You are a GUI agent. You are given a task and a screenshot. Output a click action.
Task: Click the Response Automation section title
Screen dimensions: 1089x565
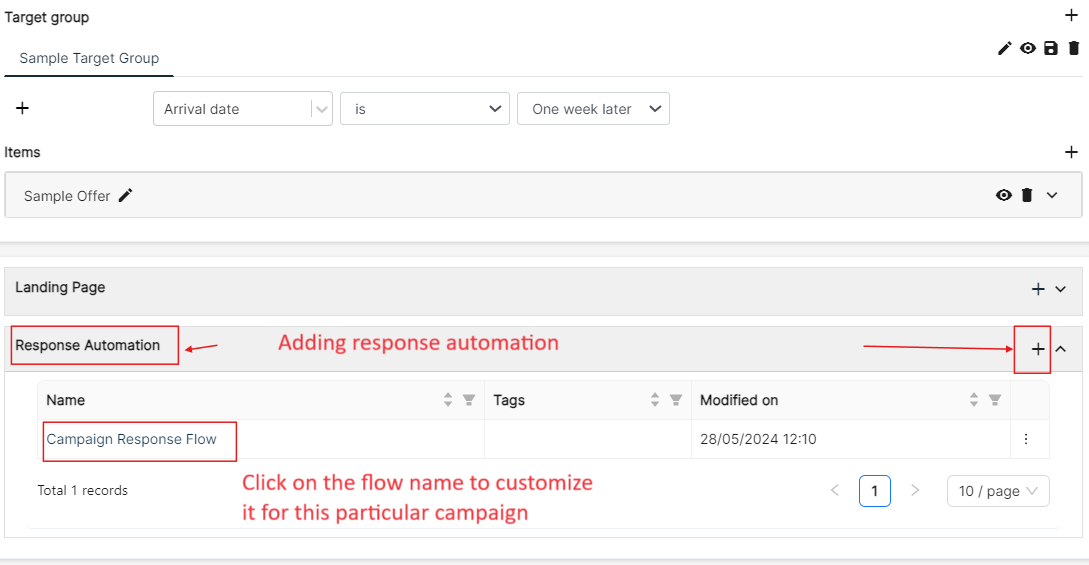coord(88,345)
